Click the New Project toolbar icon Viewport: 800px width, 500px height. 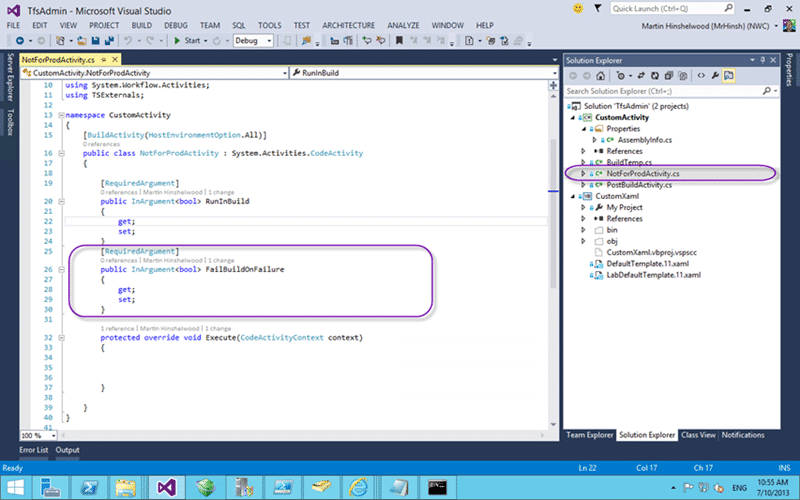tap(60, 40)
